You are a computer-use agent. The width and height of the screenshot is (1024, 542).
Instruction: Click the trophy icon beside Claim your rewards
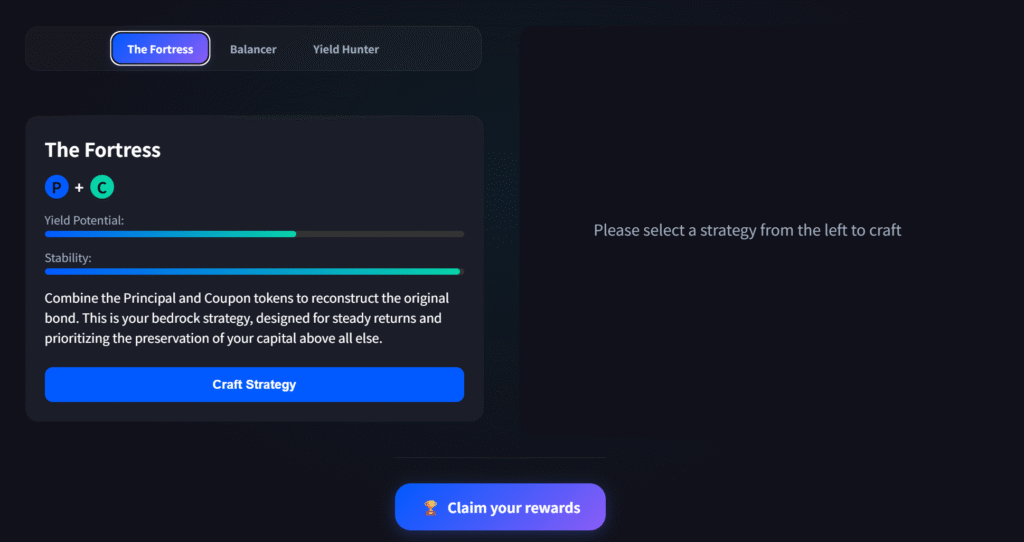(x=431, y=508)
